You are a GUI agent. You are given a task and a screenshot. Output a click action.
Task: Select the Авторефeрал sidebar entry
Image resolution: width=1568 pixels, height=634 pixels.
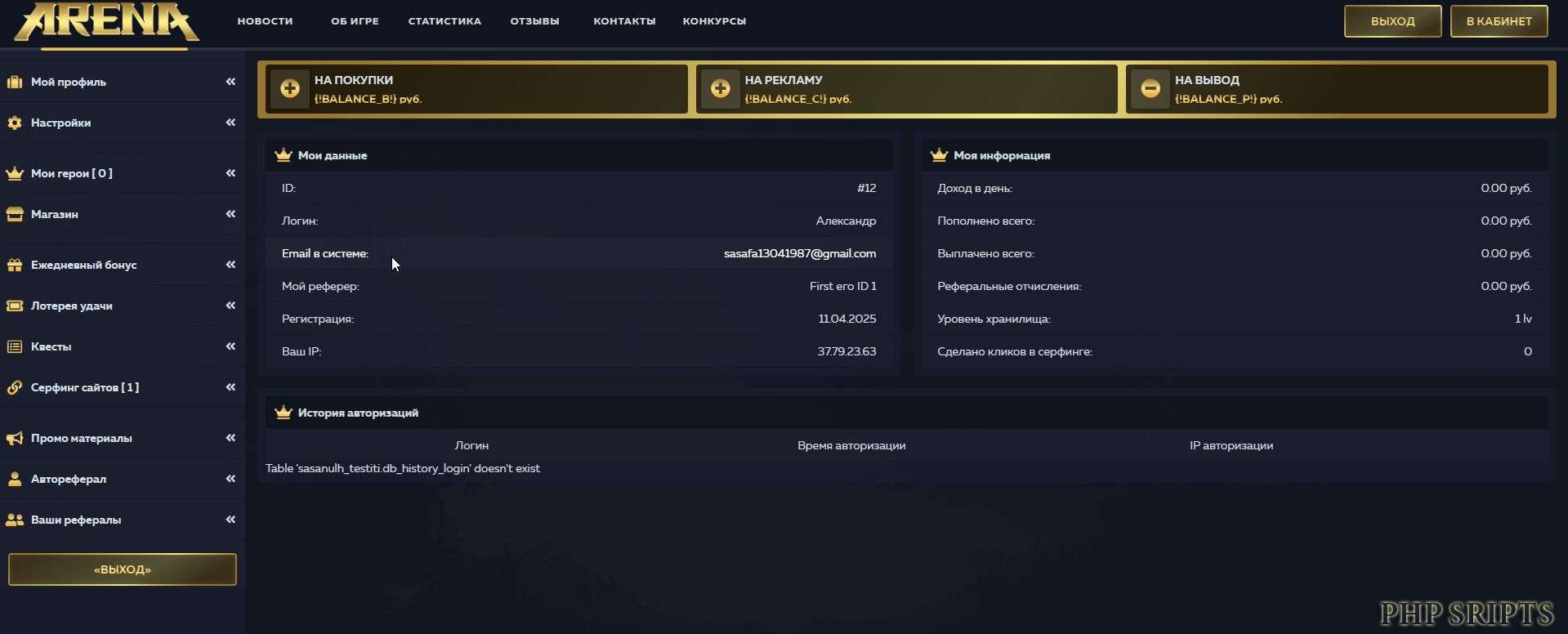click(69, 479)
